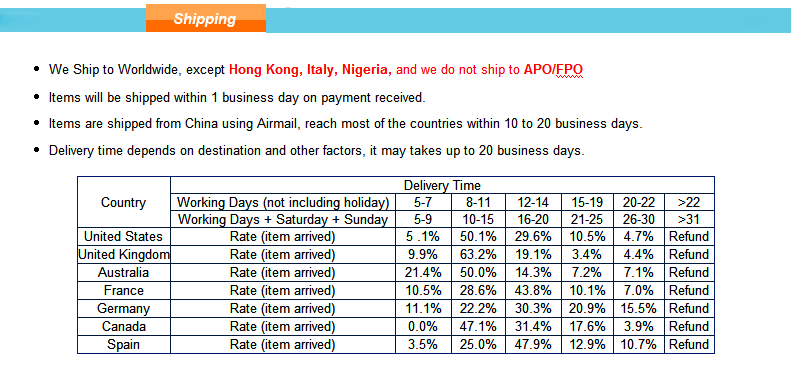
Task: Click the 21.4% cell for Australia
Action: tap(423, 273)
